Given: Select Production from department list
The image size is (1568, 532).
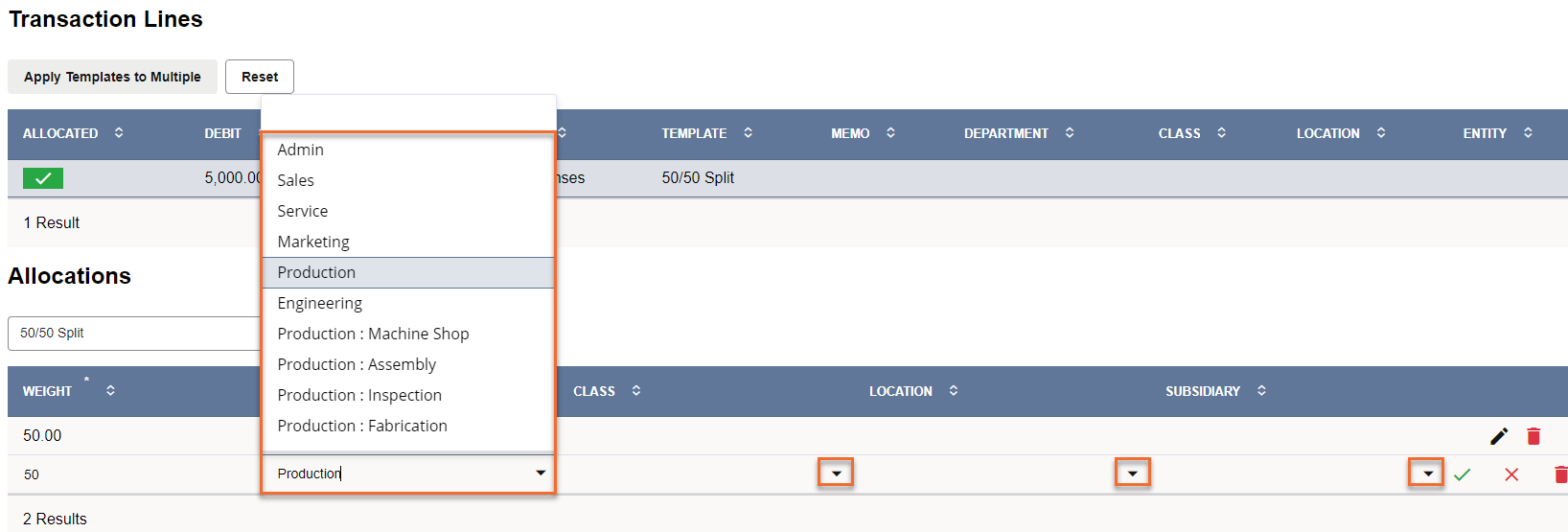Looking at the screenshot, I should click(x=316, y=272).
